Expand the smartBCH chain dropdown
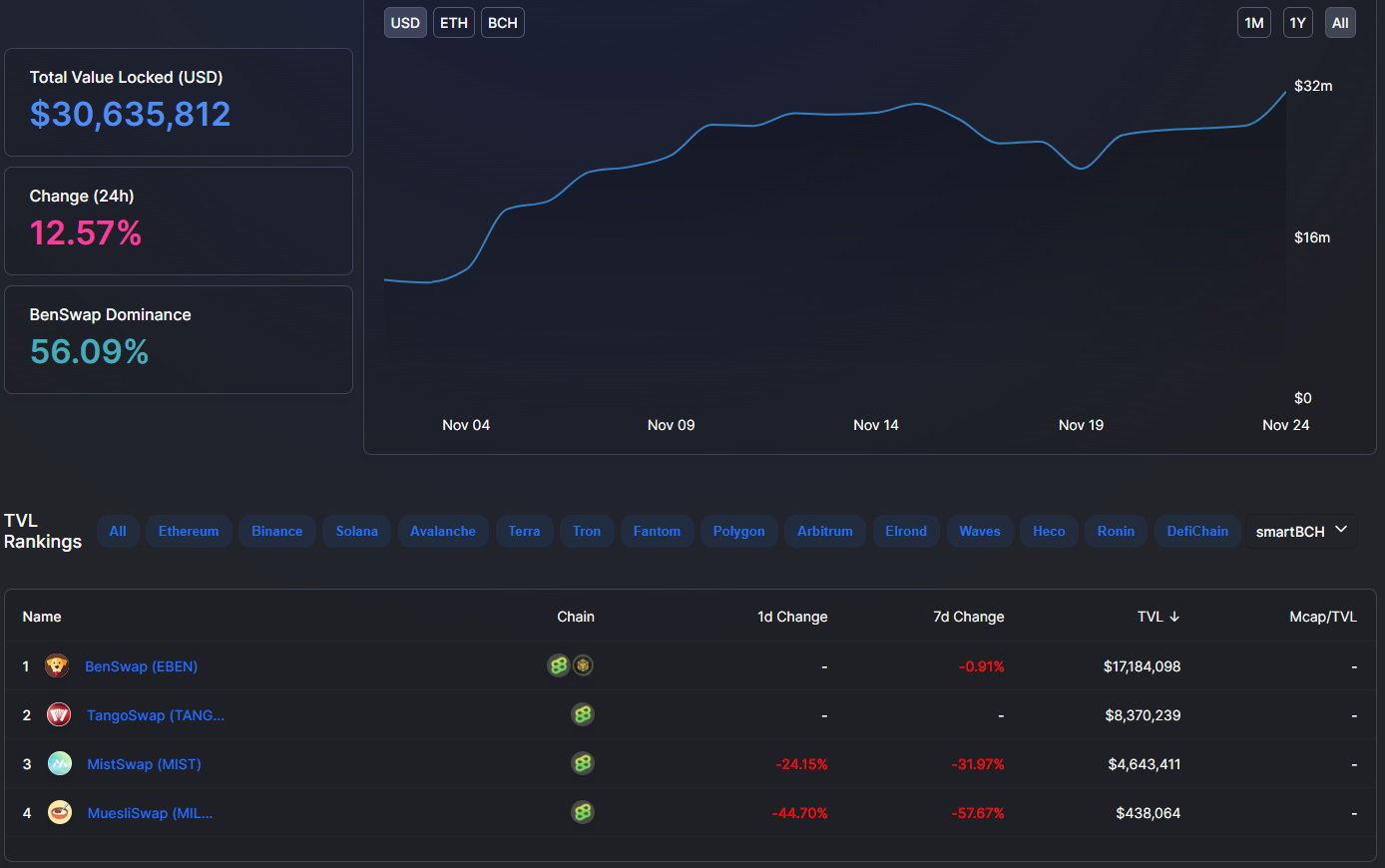The height and width of the screenshot is (868, 1385). [1301, 531]
